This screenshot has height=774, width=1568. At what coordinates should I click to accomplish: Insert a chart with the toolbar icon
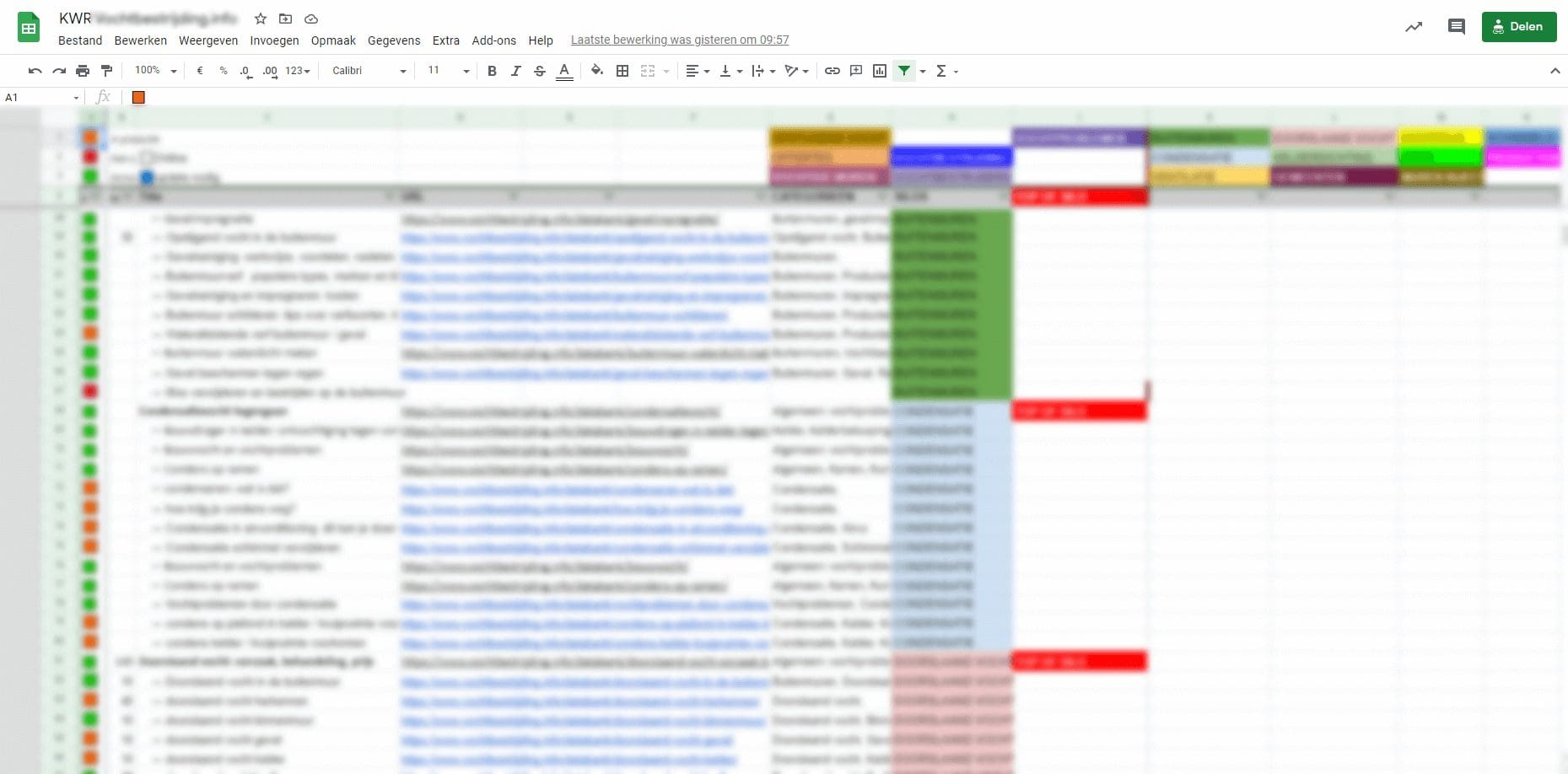tap(880, 71)
